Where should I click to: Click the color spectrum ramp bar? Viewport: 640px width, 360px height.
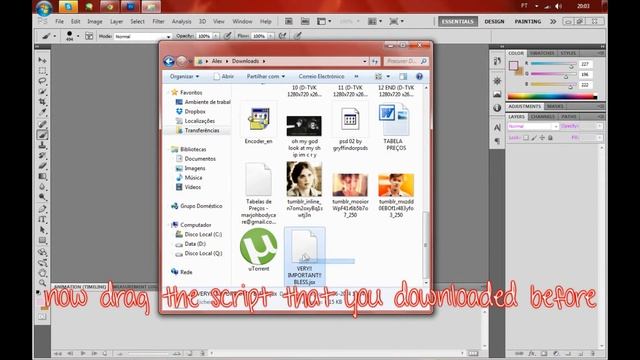tap(552, 96)
